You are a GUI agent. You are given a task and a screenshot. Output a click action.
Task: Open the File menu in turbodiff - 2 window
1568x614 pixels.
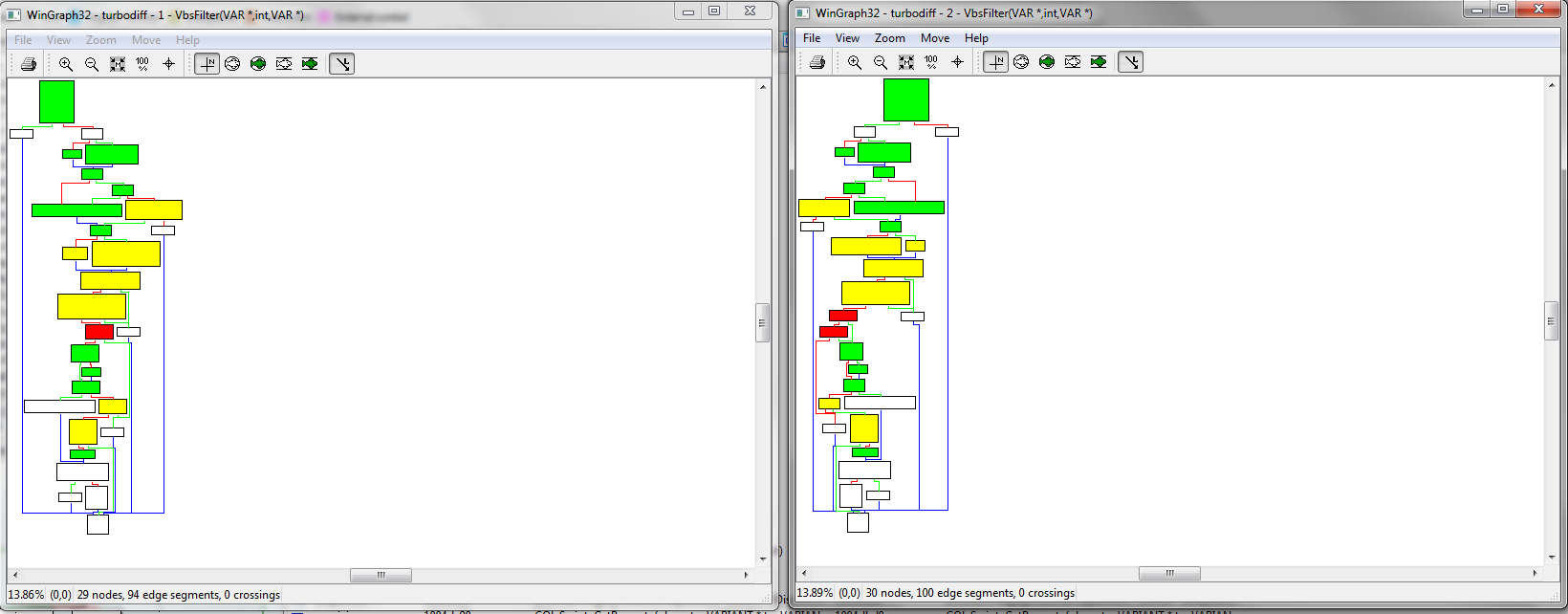click(x=812, y=38)
